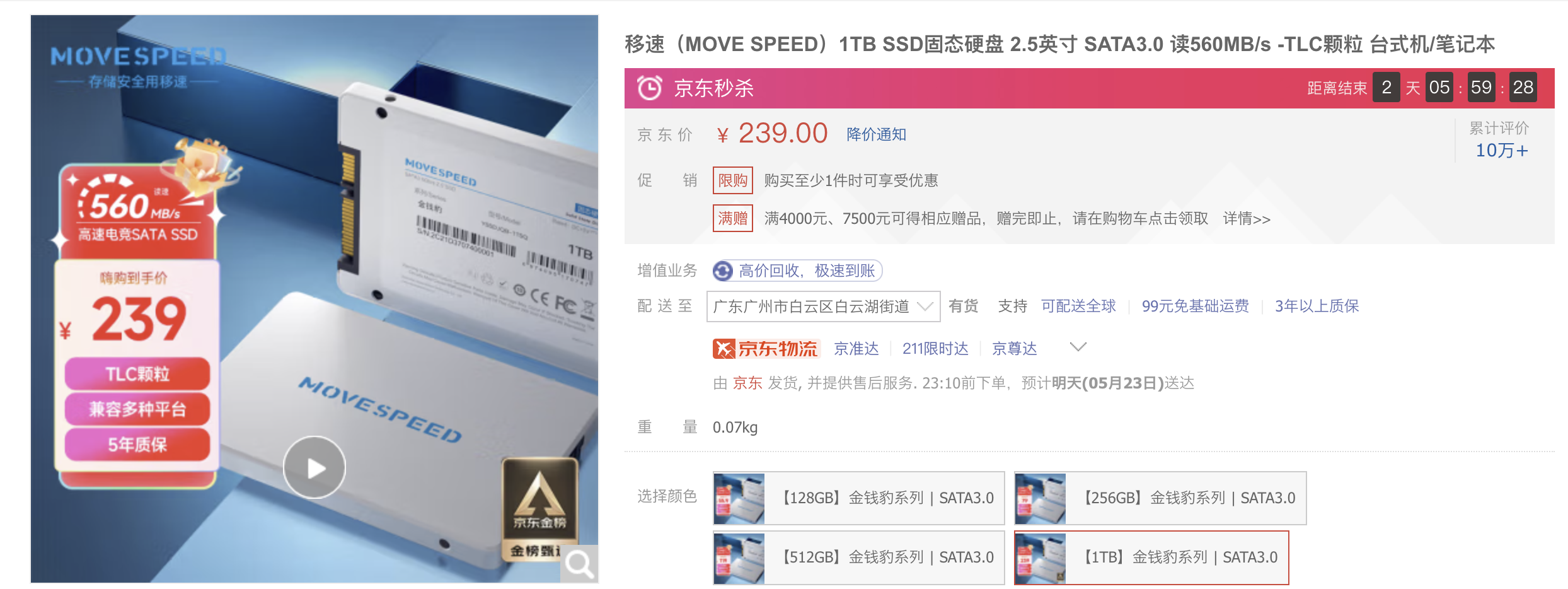Select the 512GB 金钱豹系列 option

(859, 557)
